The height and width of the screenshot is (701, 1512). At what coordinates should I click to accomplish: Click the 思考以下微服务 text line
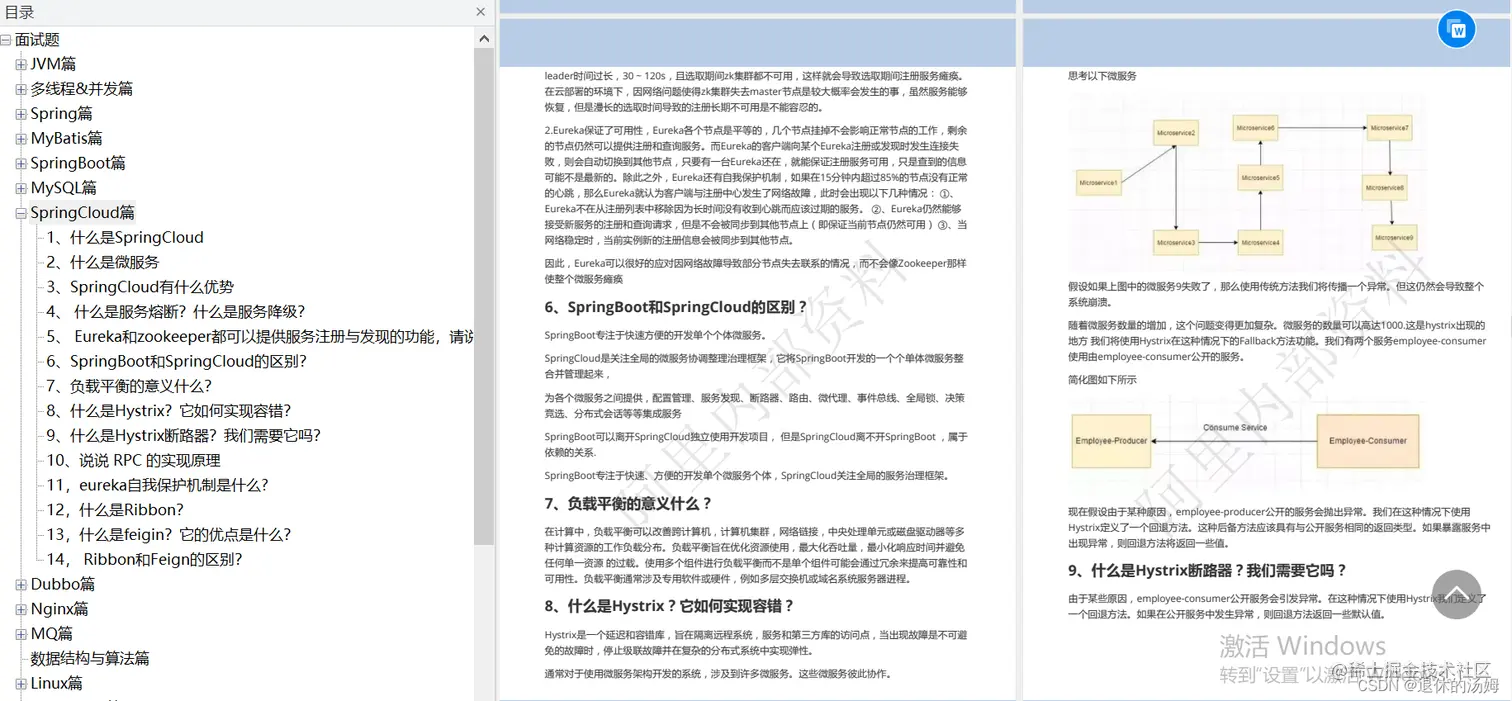pos(1102,76)
